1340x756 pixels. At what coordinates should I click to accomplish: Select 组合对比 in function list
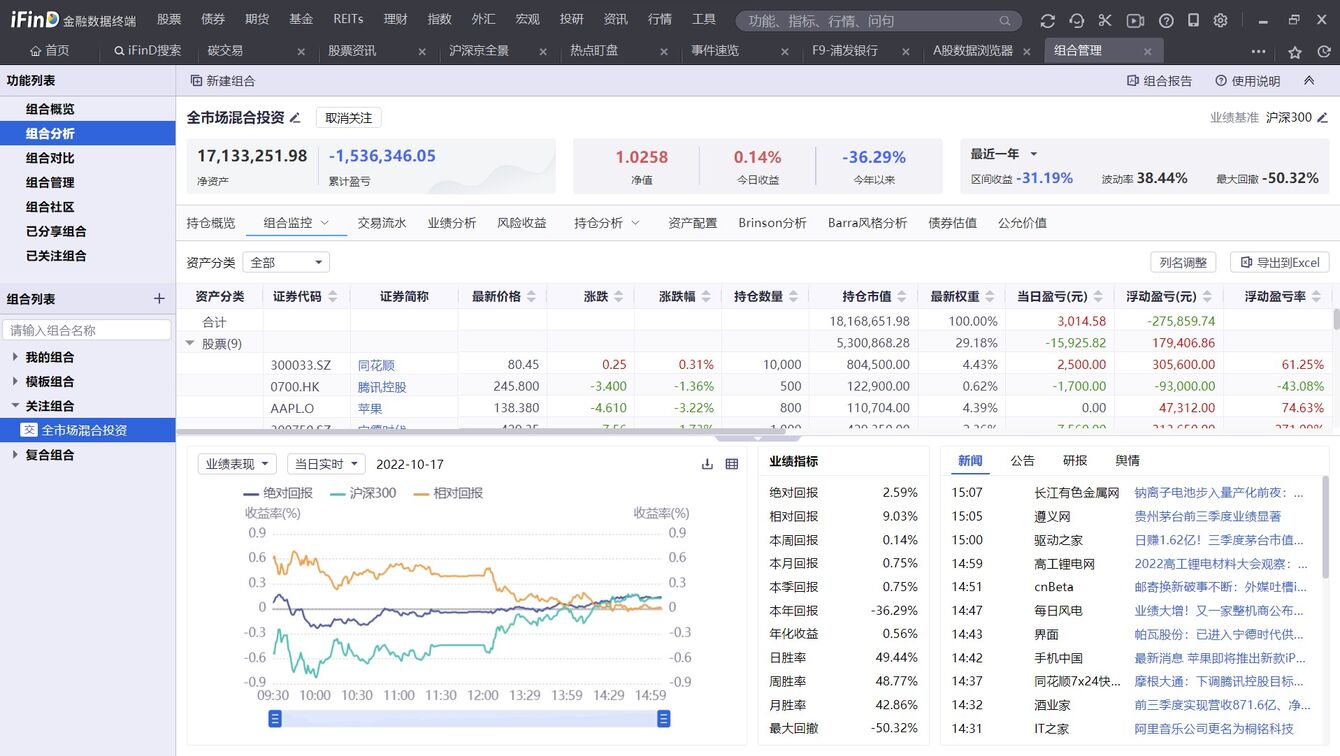point(50,158)
